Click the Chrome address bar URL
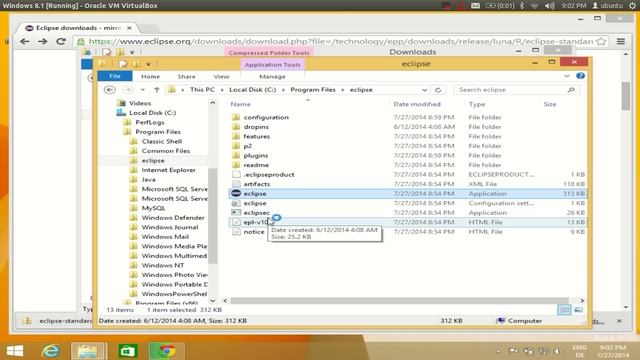This screenshot has height=360, width=640. (x=340, y=41)
